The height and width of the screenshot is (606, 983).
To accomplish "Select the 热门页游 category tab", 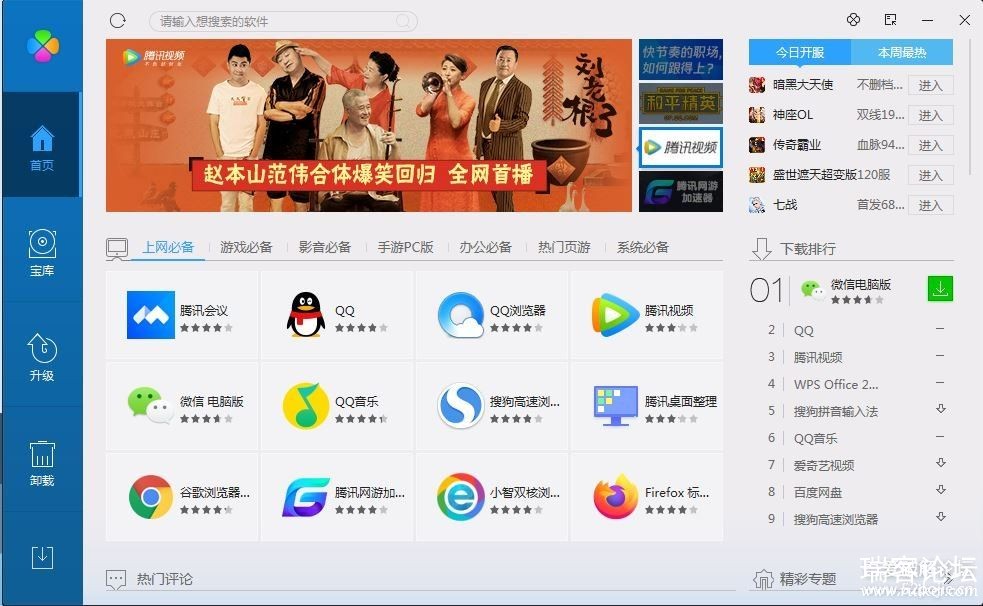I will tap(564, 247).
